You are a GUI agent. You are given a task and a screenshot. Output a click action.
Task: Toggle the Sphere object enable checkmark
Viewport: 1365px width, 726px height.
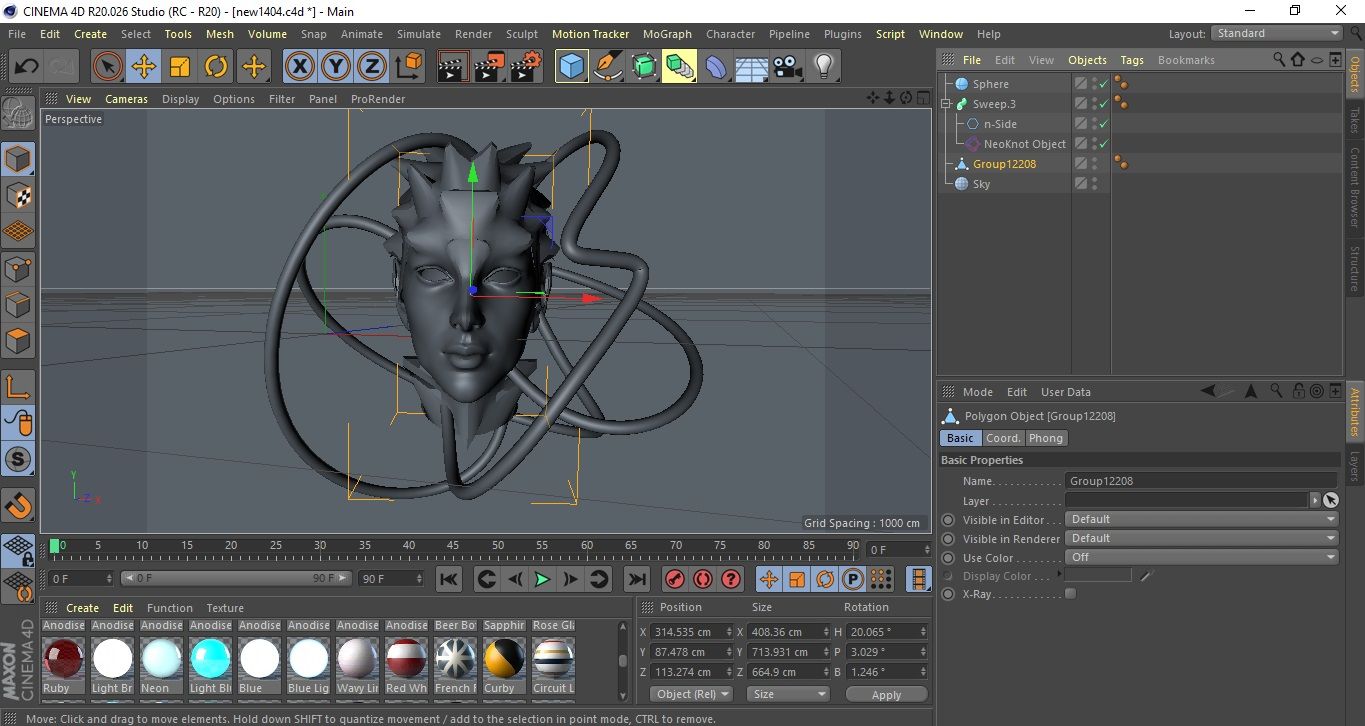click(x=1104, y=85)
